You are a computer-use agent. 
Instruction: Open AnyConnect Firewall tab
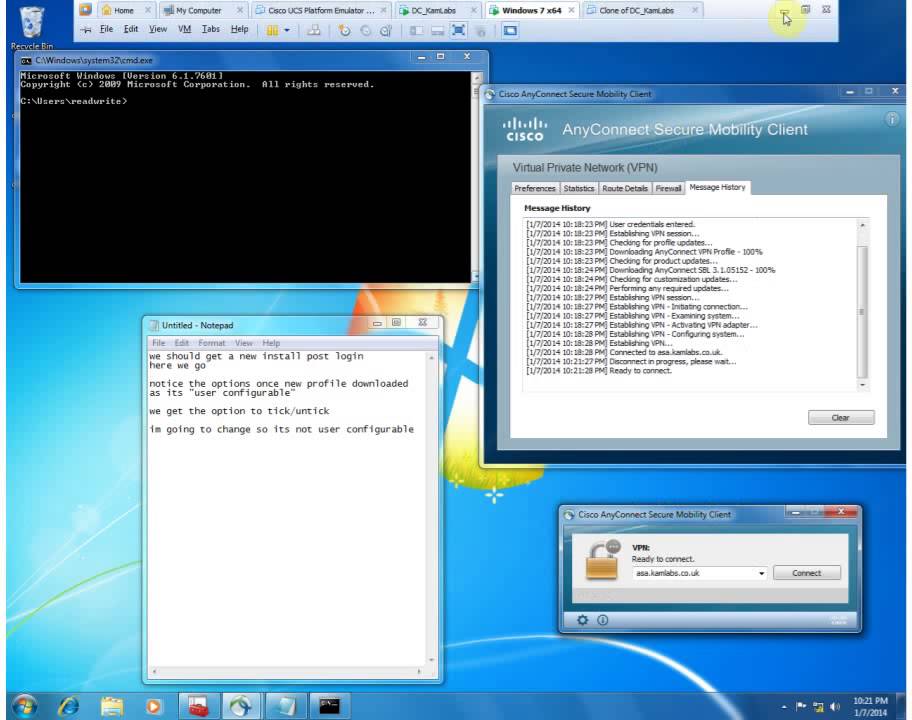coord(668,188)
